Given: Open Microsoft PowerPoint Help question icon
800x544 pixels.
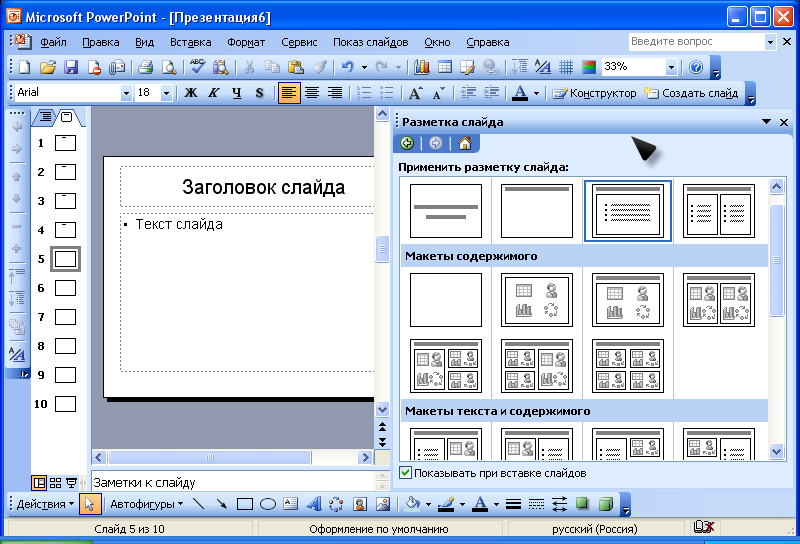Looking at the screenshot, I should [696, 67].
